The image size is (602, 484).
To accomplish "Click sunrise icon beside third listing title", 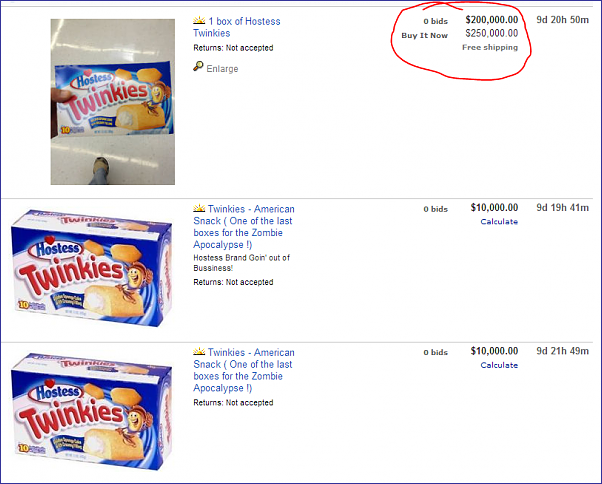I will tap(199, 351).
